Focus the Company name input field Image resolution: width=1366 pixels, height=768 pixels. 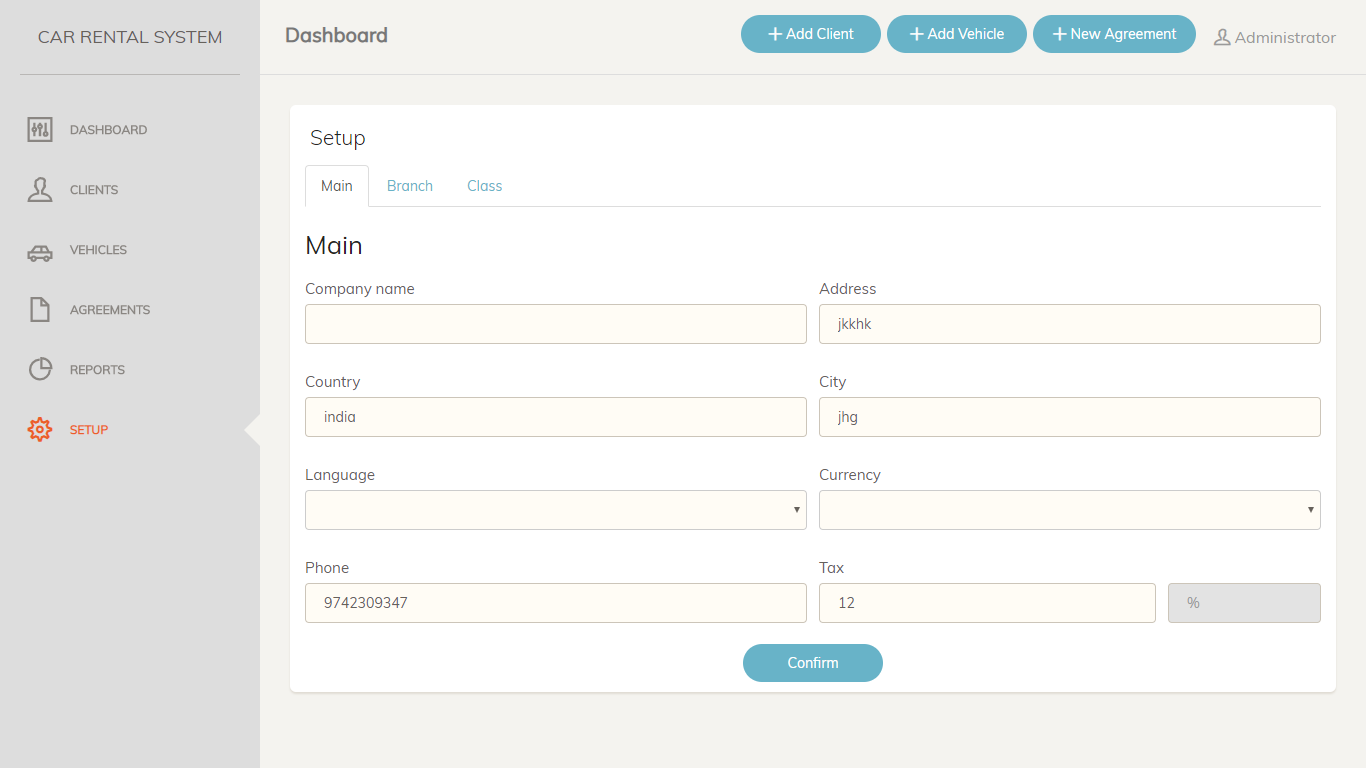click(555, 324)
